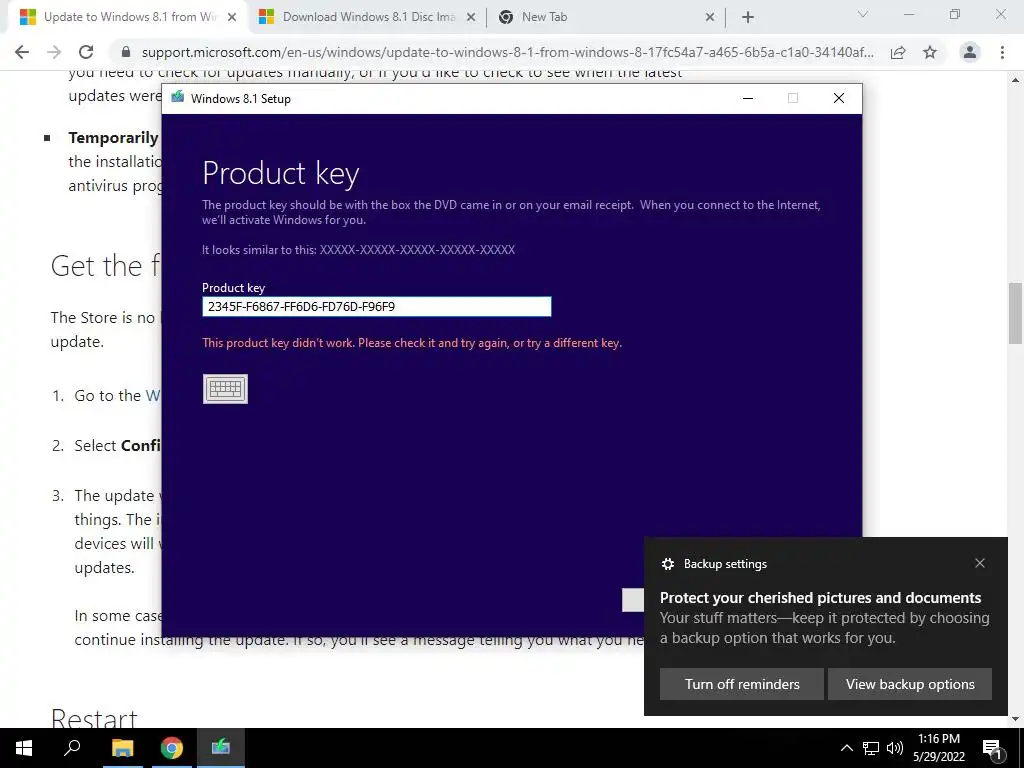Bookmark this page with the star

[x=930, y=52]
